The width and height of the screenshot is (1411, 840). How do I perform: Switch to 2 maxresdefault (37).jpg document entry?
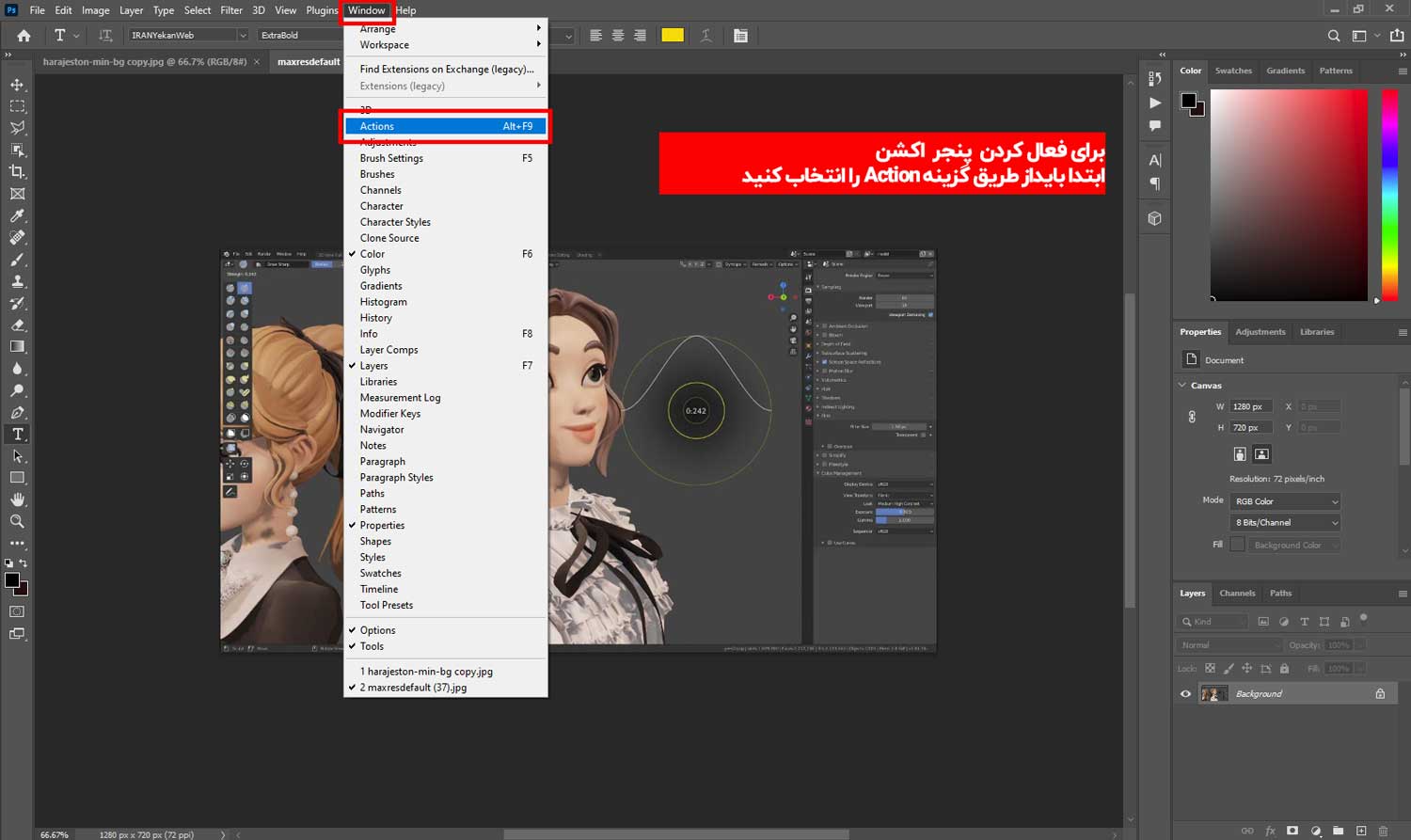click(x=446, y=688)
